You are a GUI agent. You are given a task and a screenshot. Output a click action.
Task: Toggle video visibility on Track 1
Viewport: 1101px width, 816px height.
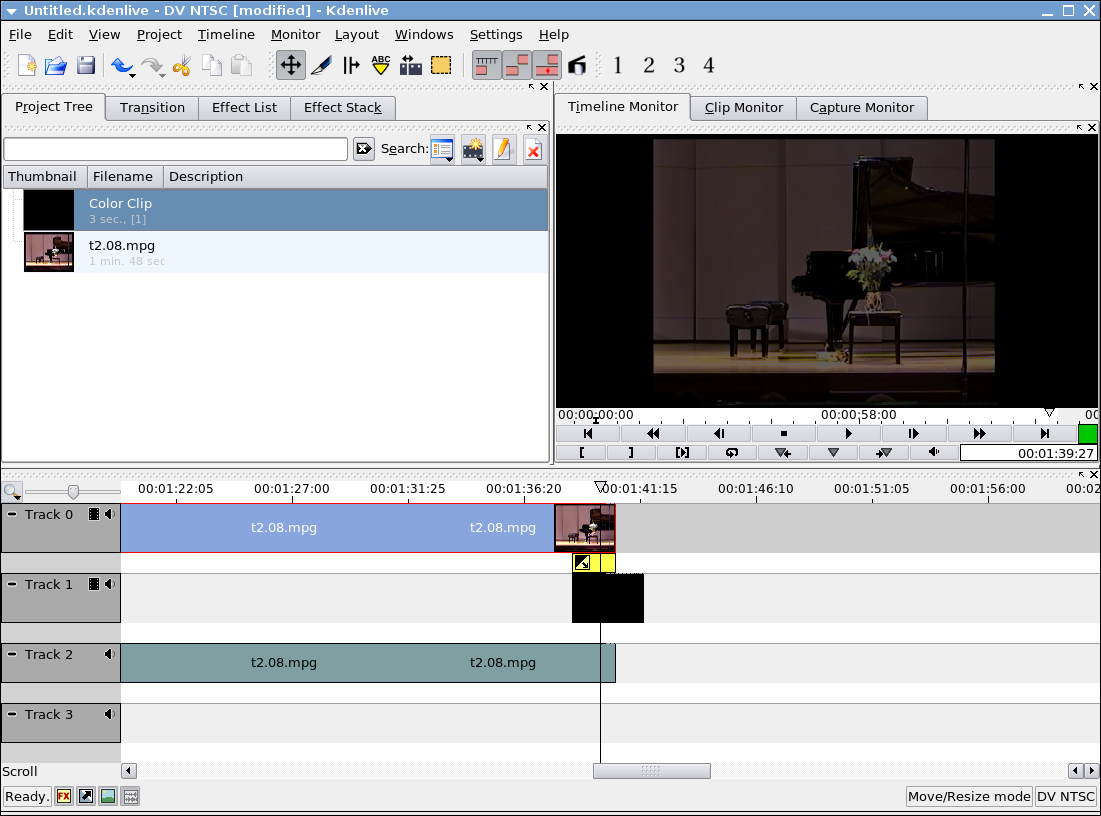(94, 584)
